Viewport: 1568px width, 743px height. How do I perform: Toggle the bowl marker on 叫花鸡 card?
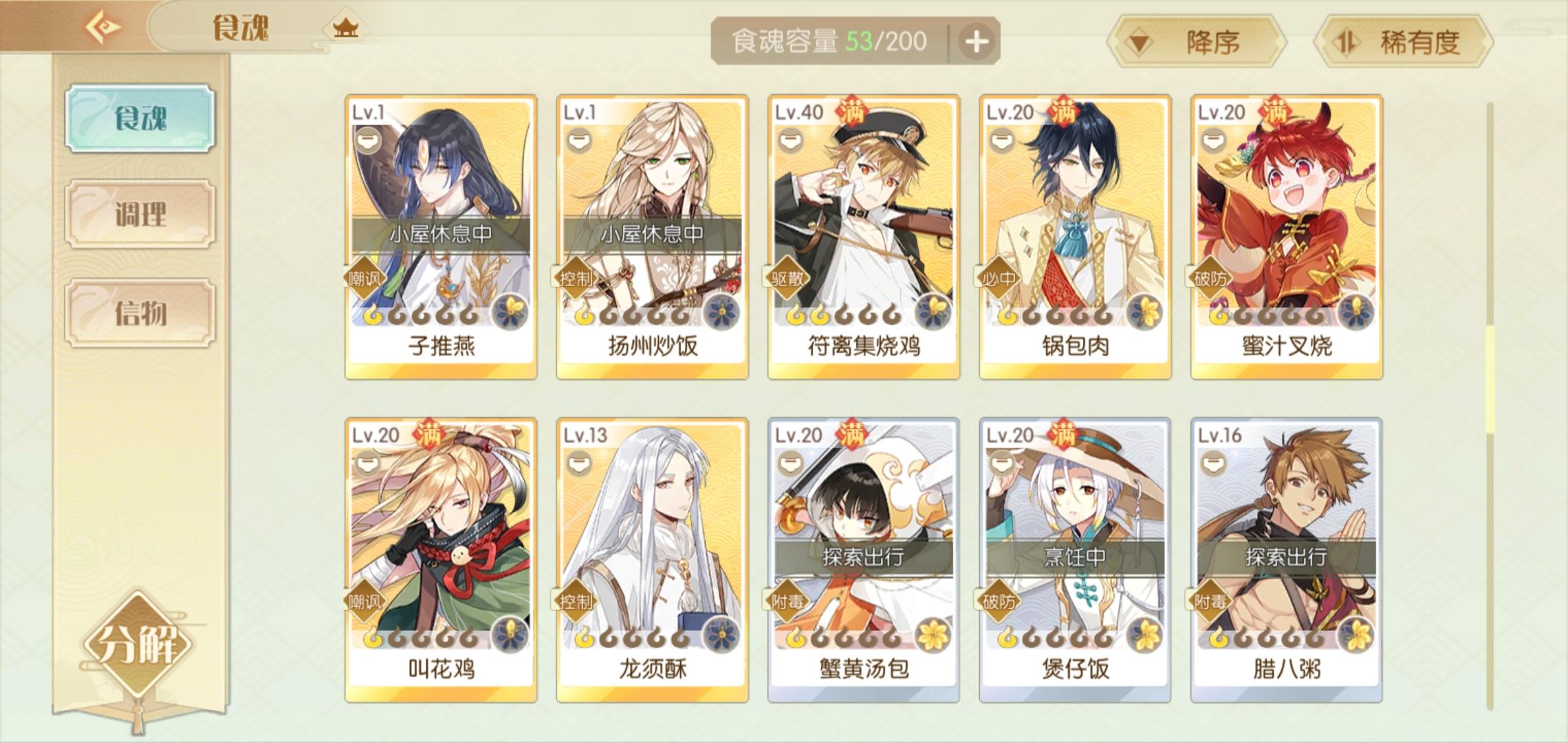click(x=367, y=464)
